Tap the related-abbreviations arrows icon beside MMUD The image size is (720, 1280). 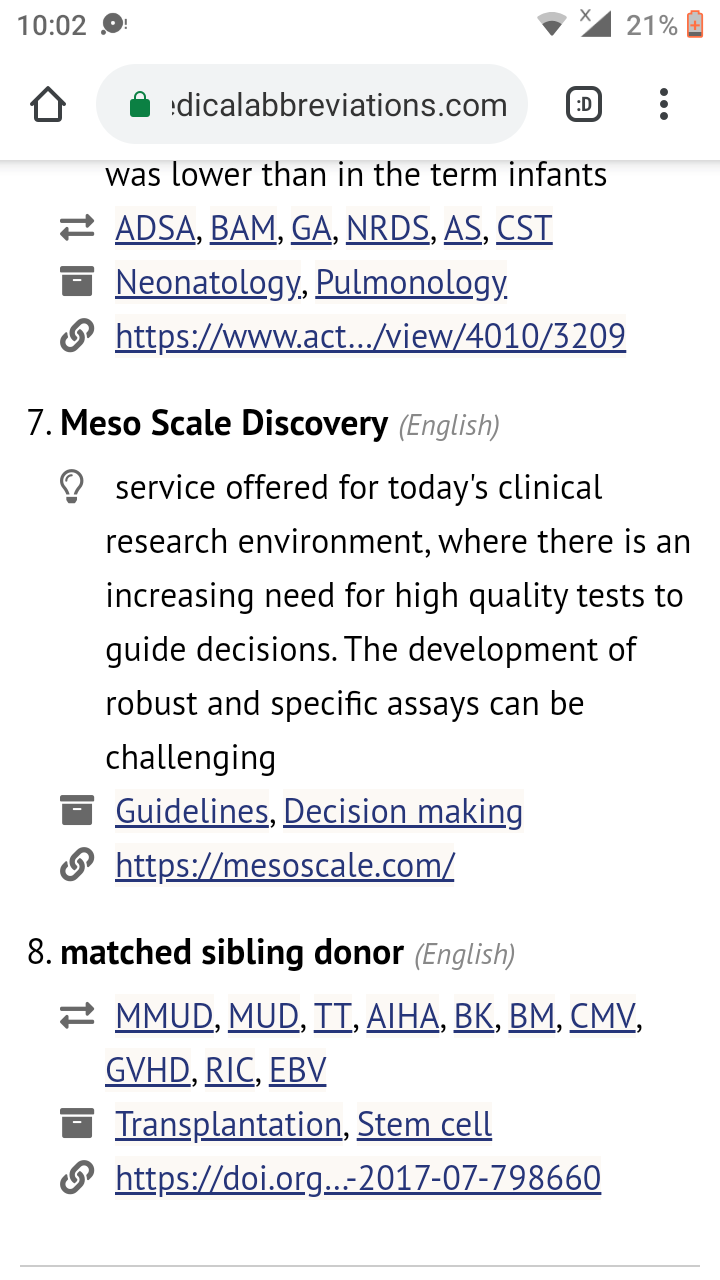[x=76, y=1017]
